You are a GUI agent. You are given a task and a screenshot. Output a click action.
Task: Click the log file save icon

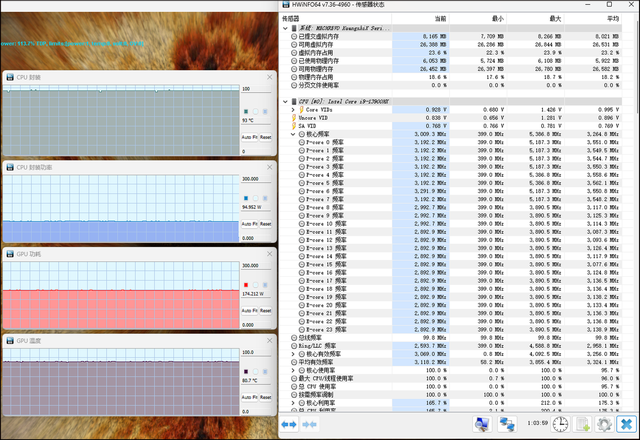(x=583, y=424)
